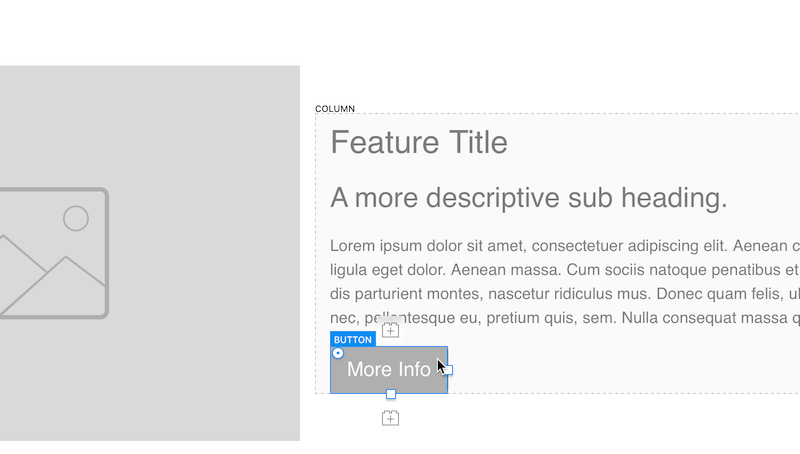Click the paragraph line starting 'Lorem ipsum dolor'
Screen dimensions: 800x454
pos(565,246)
